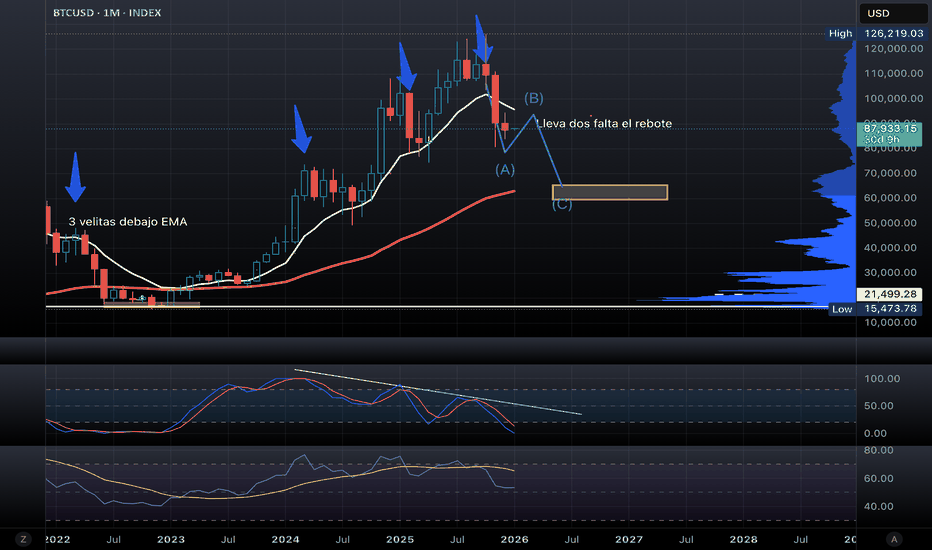Select the blue arrow above the 2022 candles
The height and width of the screenshot is (550, 932).
(x=75, y=179)
